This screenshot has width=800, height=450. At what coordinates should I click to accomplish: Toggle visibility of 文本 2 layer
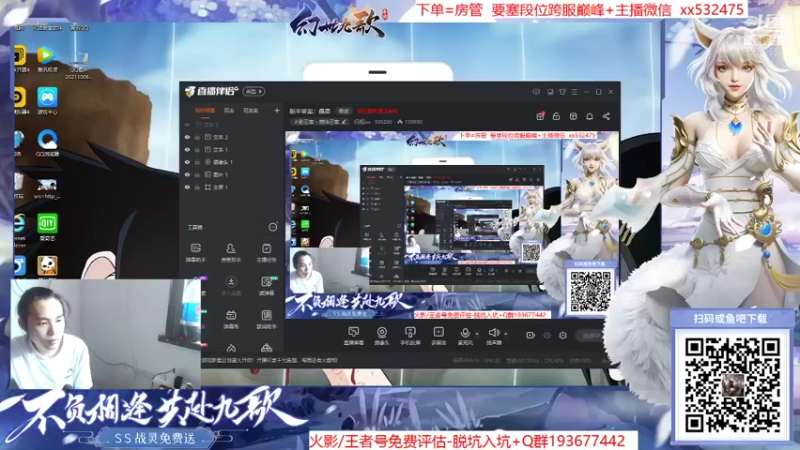[x=187, y=137]
